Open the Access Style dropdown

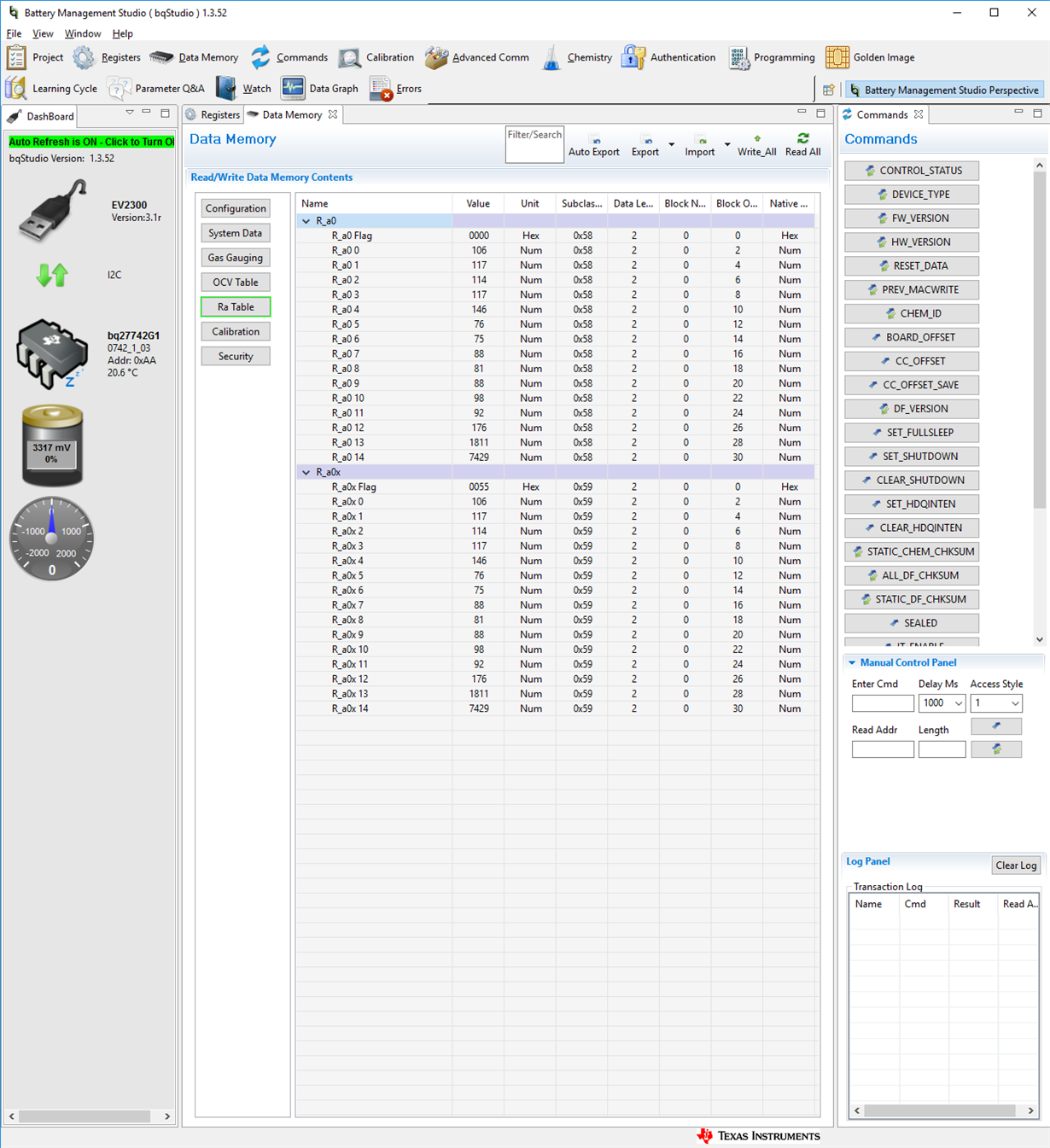point(1014,703)
